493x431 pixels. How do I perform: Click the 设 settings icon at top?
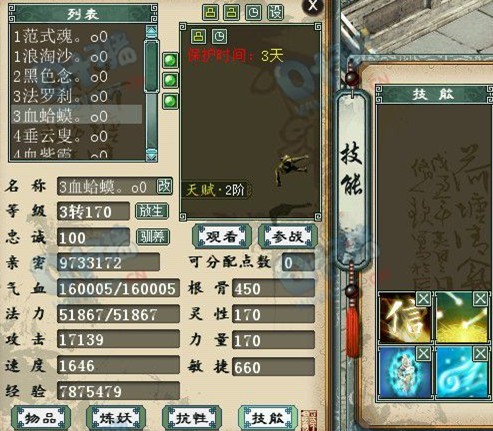pyautogui.click(x=276, y=13)
